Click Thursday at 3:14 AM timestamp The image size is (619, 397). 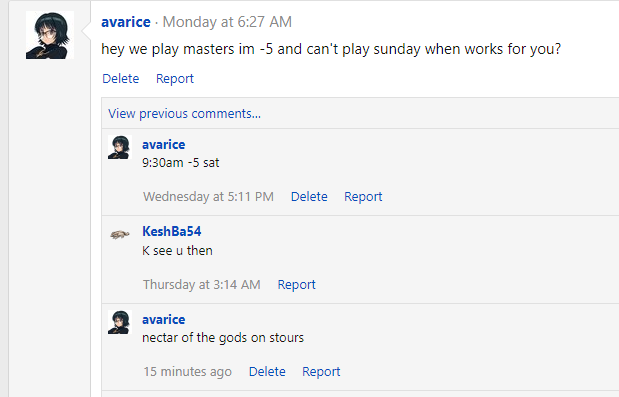[202, 285]
